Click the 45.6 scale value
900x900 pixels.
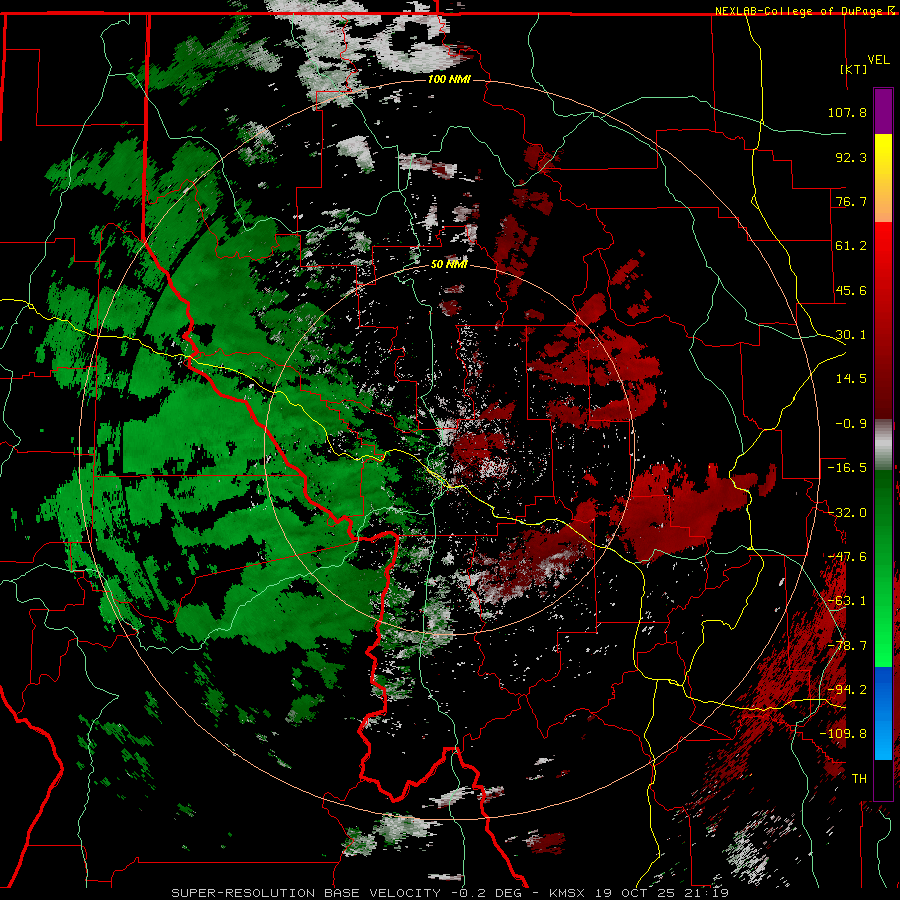tap(851, 290)
